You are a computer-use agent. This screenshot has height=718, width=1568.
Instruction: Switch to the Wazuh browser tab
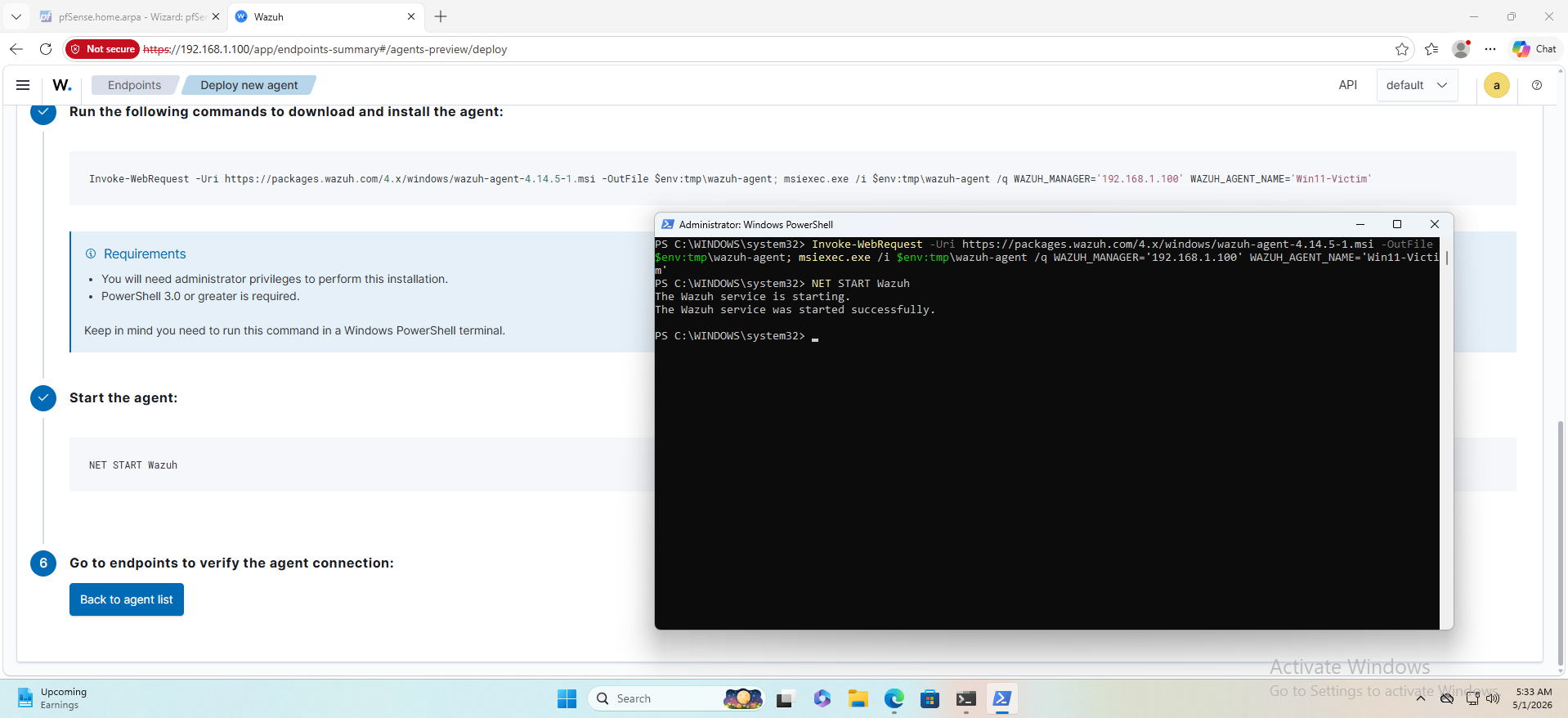(325, 16)
